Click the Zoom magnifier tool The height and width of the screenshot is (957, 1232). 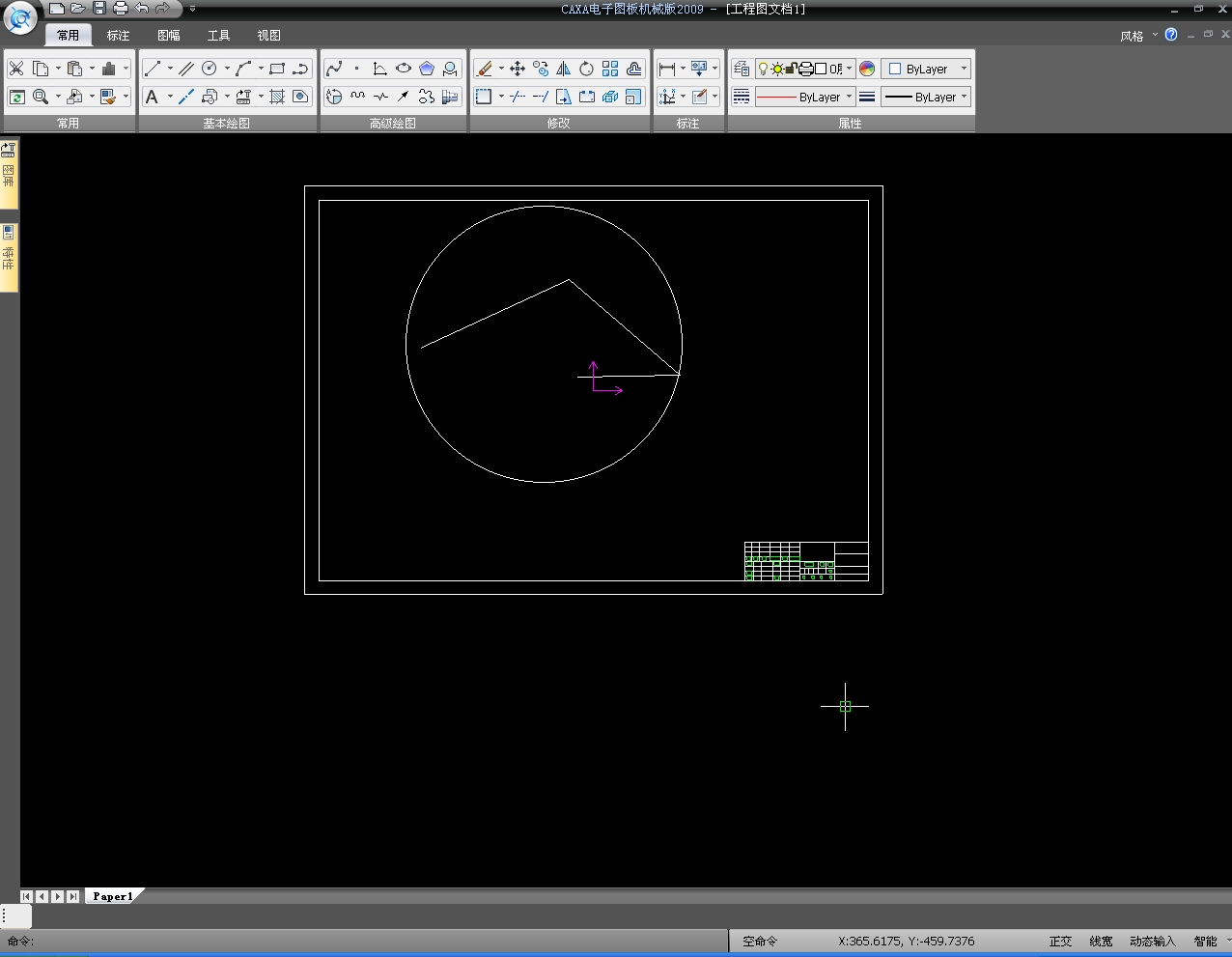point(41,97)
